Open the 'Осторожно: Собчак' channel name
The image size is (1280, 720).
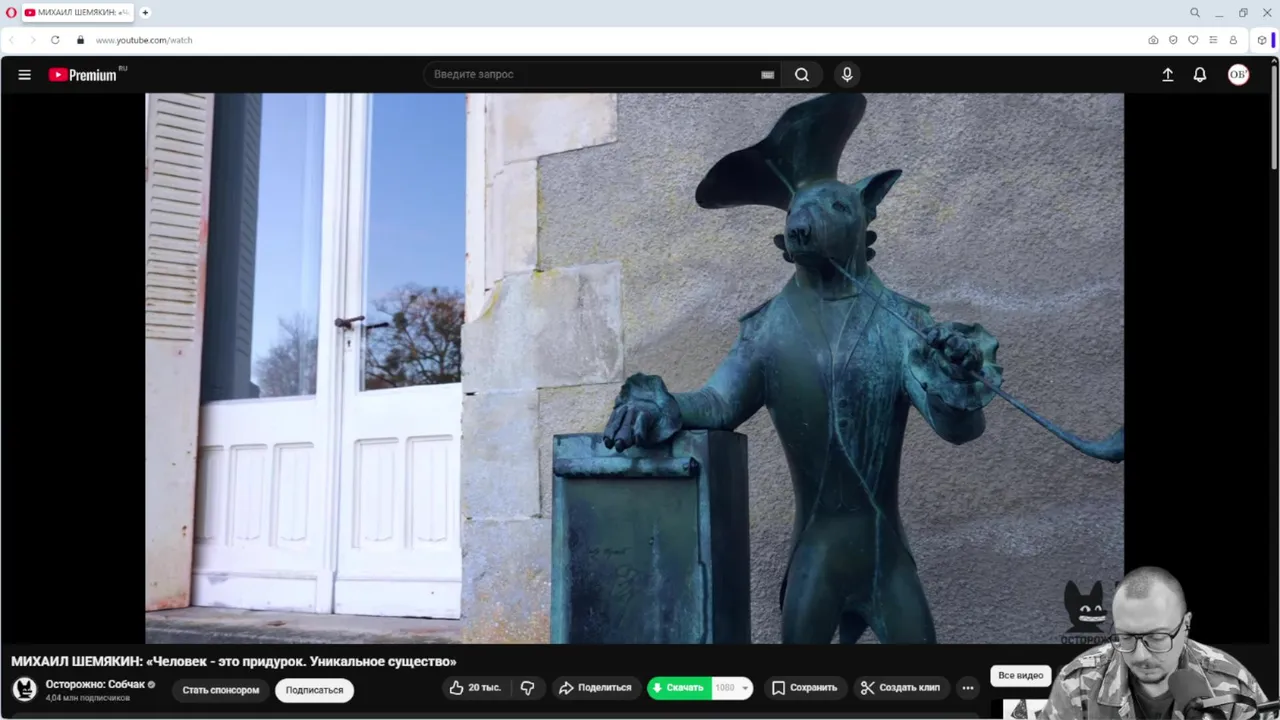(95, 684)
